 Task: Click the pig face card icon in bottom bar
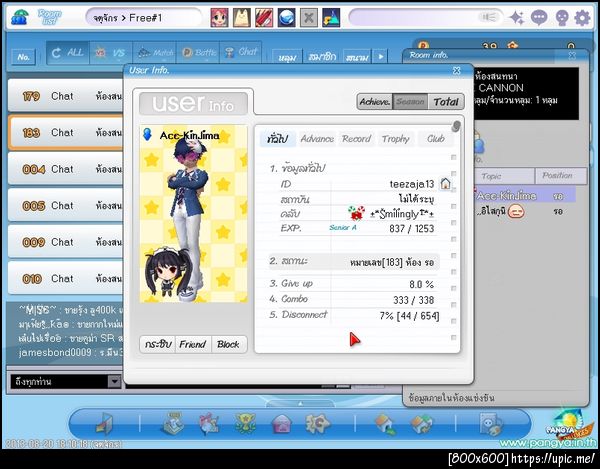(x=491, y=424)
